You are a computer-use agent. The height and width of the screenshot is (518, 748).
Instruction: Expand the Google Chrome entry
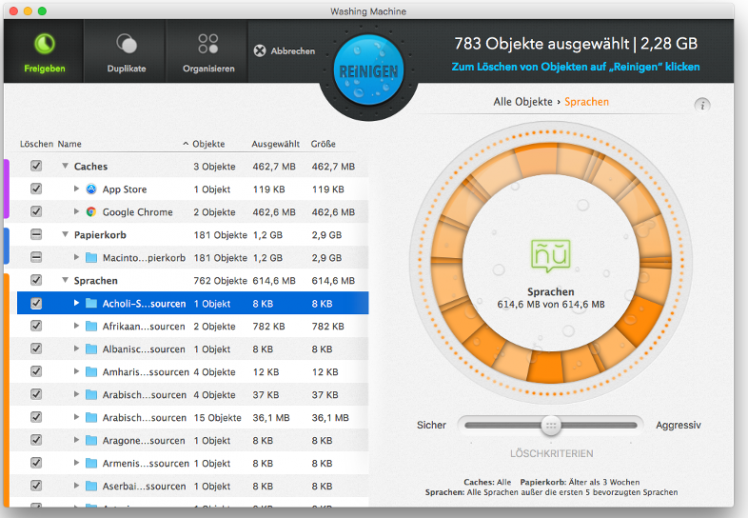pos(77,212)
